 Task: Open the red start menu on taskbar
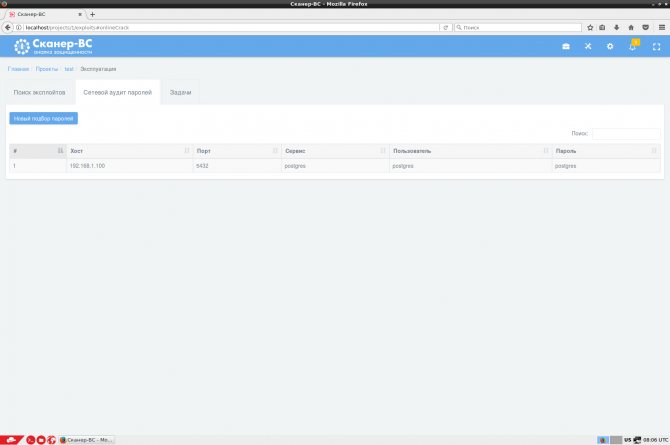click(x=12, y=440)
